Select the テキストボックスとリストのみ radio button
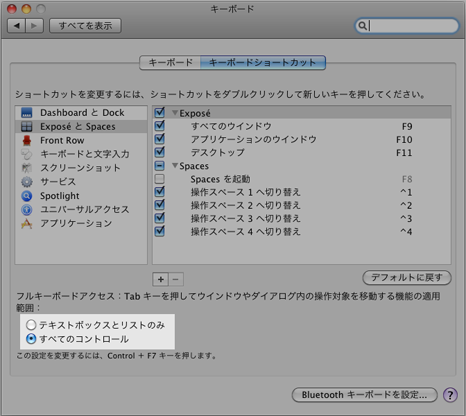 (31, 325)
